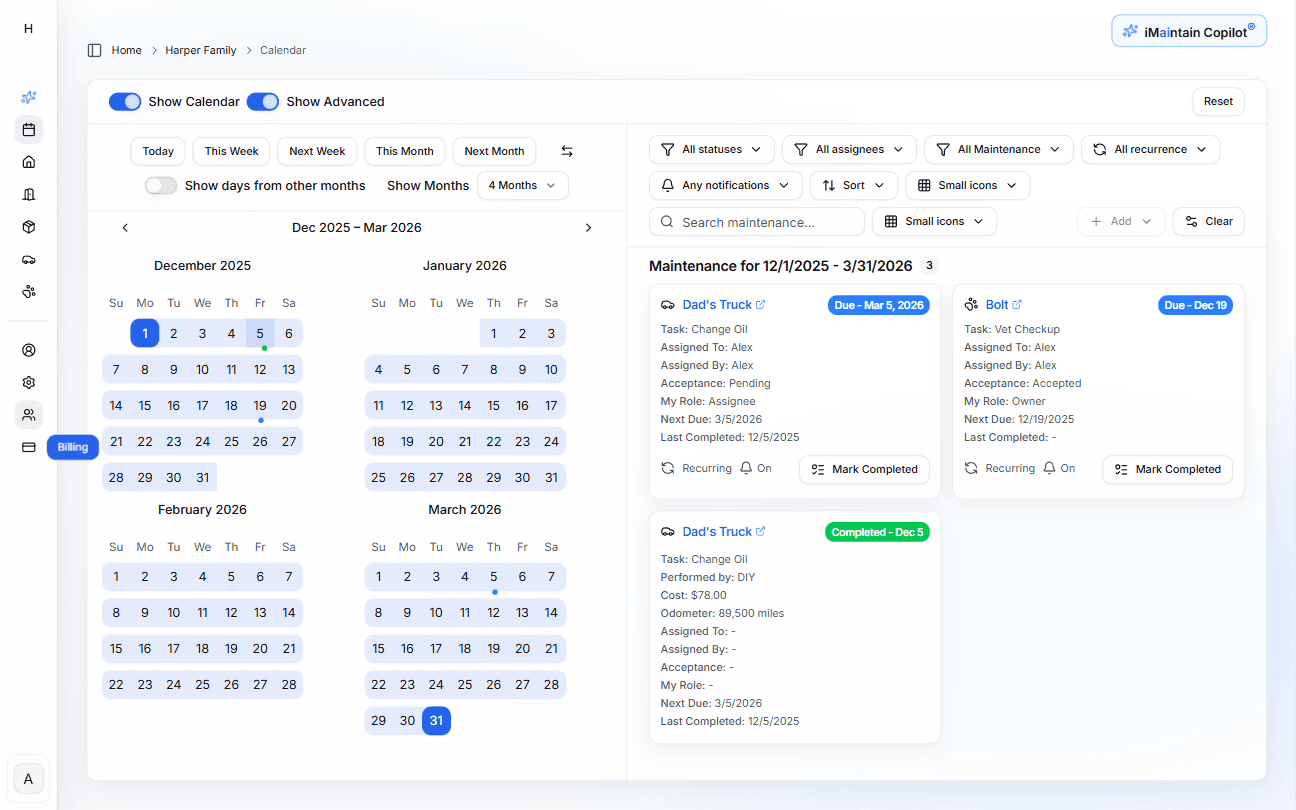This screenshot has width=1296, height=810.
Task: Toggle off Show Calendar
Action: 125,101
